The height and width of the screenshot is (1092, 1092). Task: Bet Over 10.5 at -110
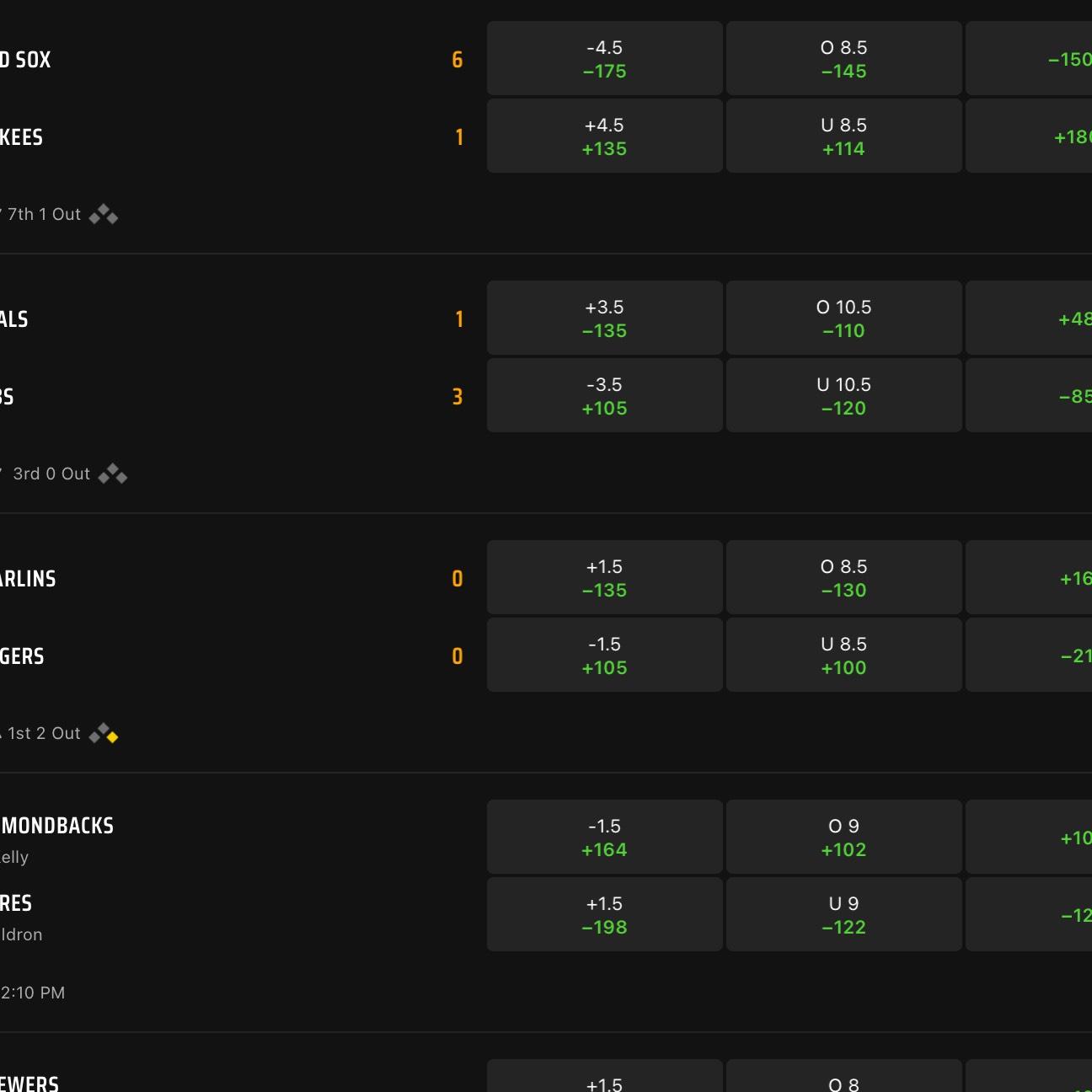pyautogui.click(x=844, y=318)
